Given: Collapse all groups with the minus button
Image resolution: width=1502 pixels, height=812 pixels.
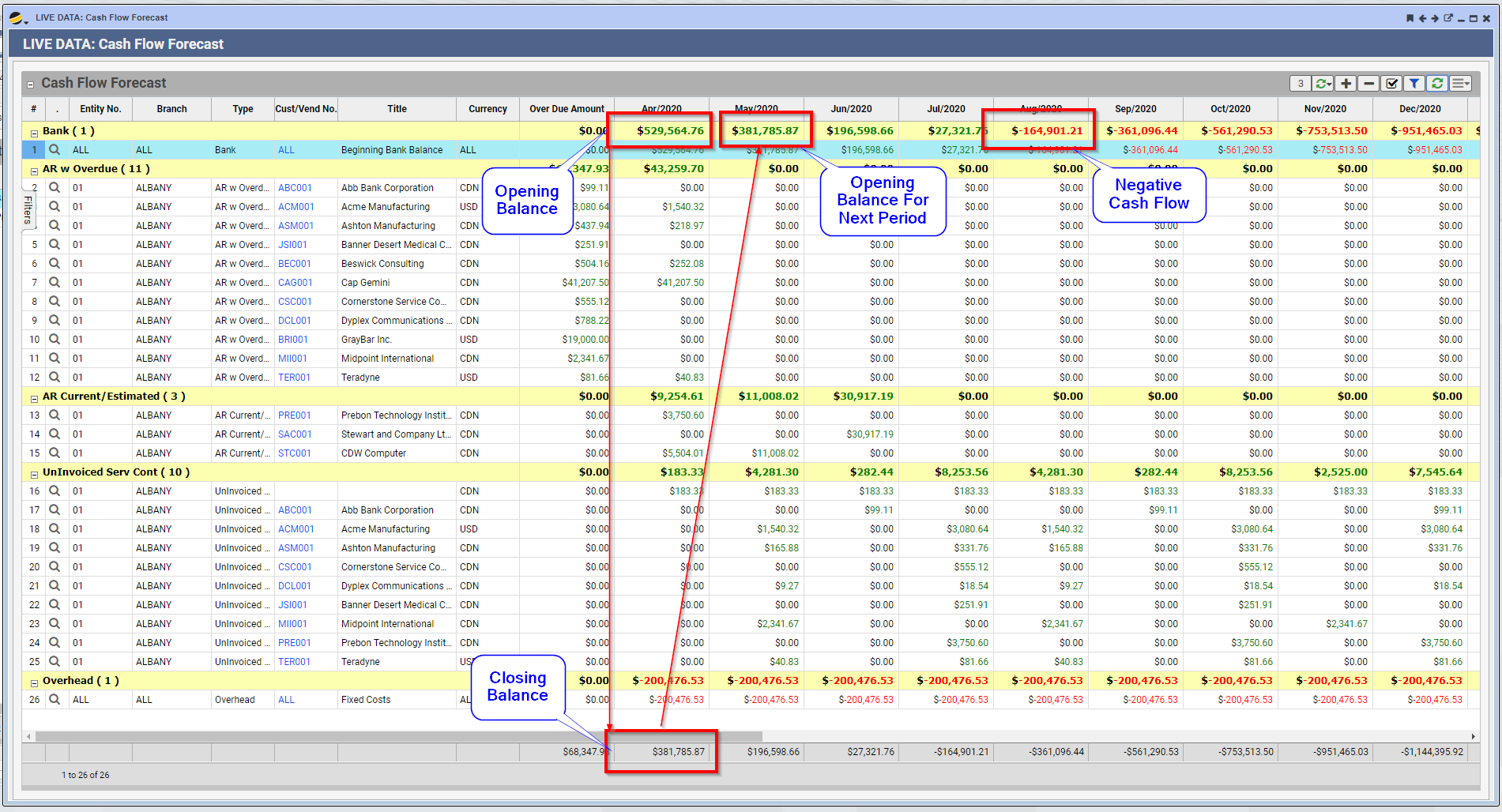Looking at the screenshot, I should [1369, 83].
